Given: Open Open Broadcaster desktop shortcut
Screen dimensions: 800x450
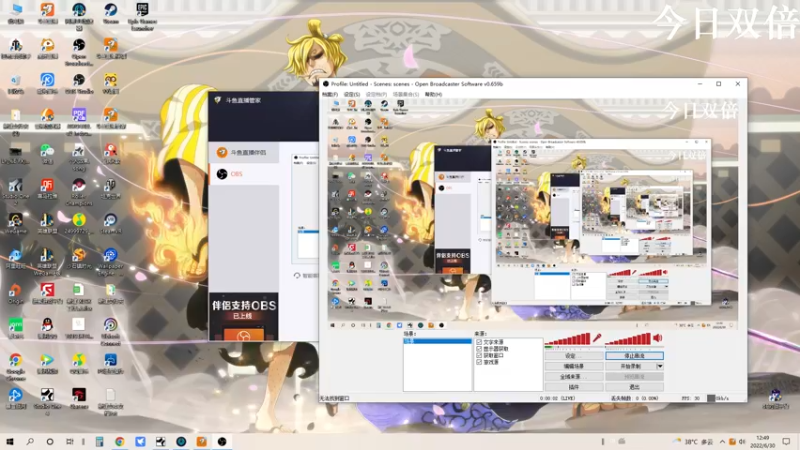Looking at the screenshot, I should coord(79,52).
